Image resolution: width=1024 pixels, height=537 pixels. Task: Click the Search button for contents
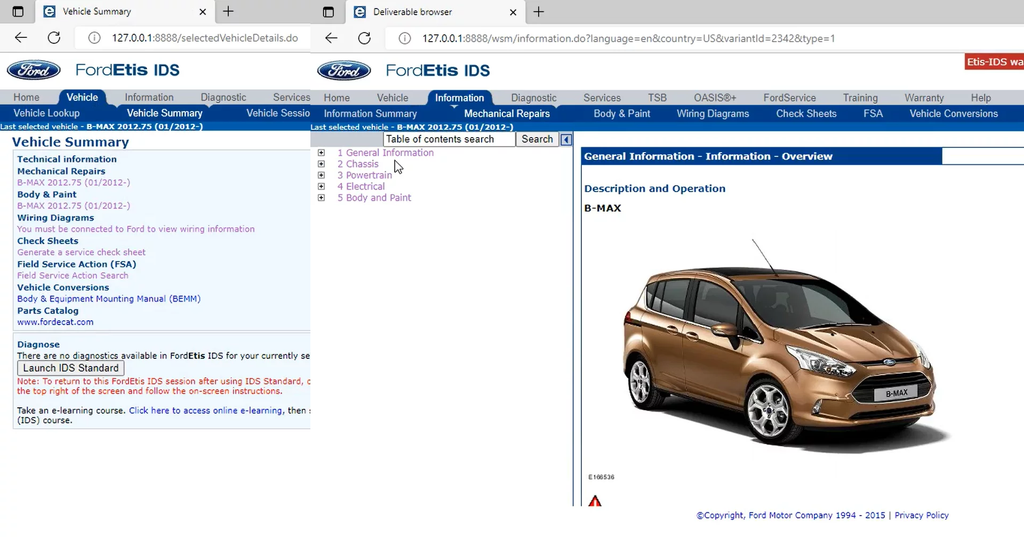537,140
